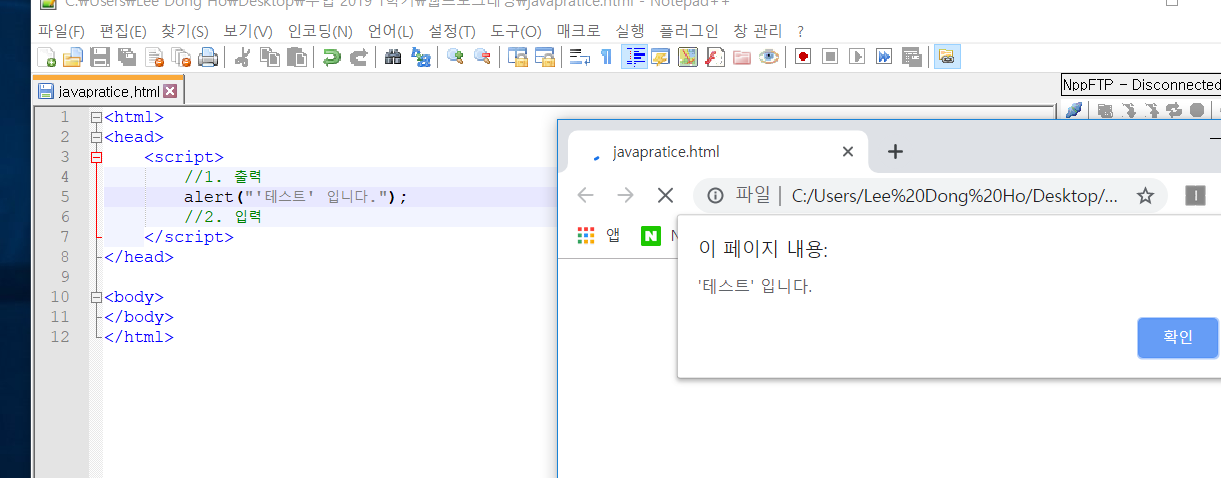
Task: Close current document via toolbar icon
Action: [x=154, y=57]
